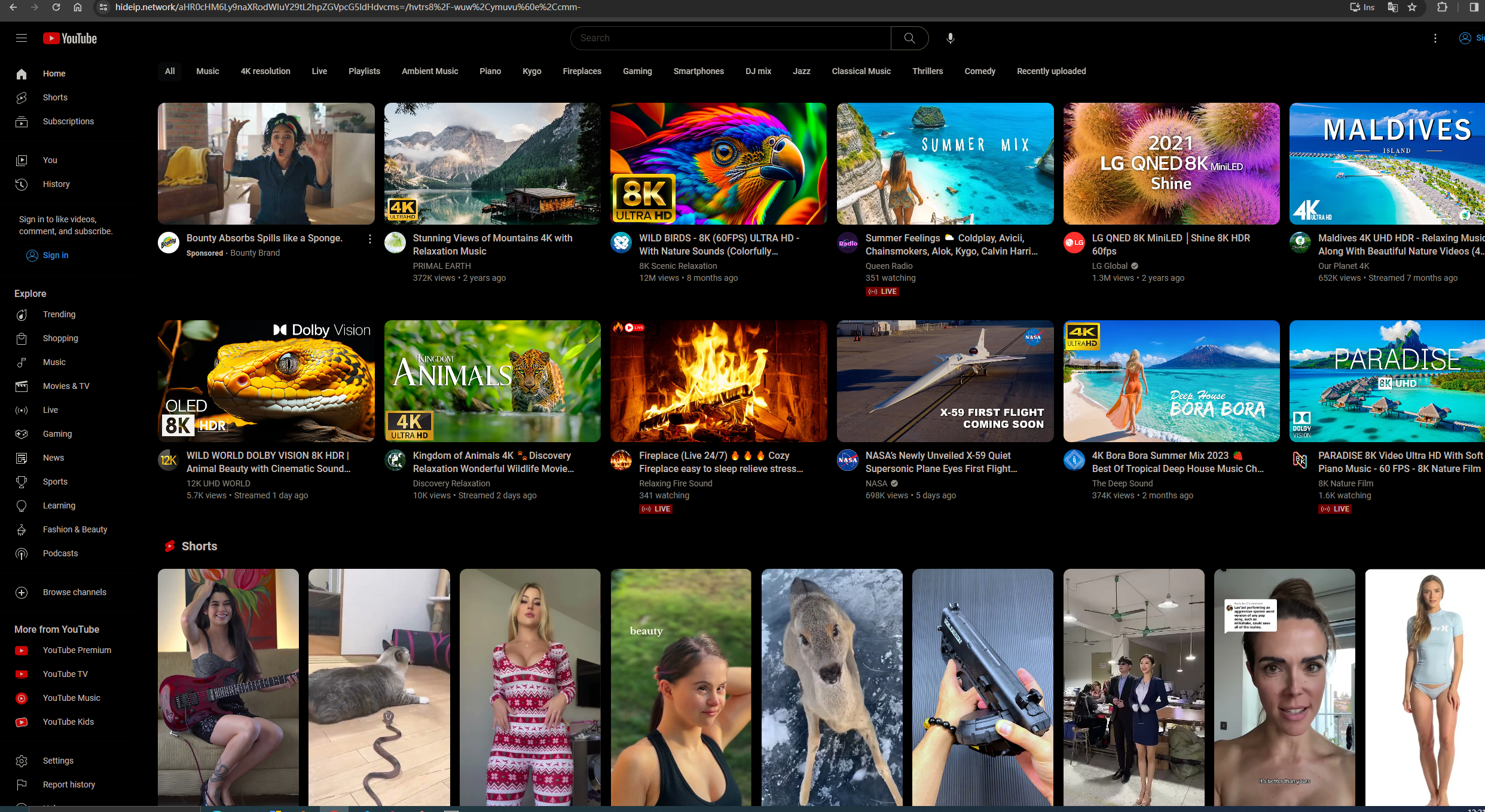Bookmark page with star icon
1485x812 pixels.
(1412, 7)
